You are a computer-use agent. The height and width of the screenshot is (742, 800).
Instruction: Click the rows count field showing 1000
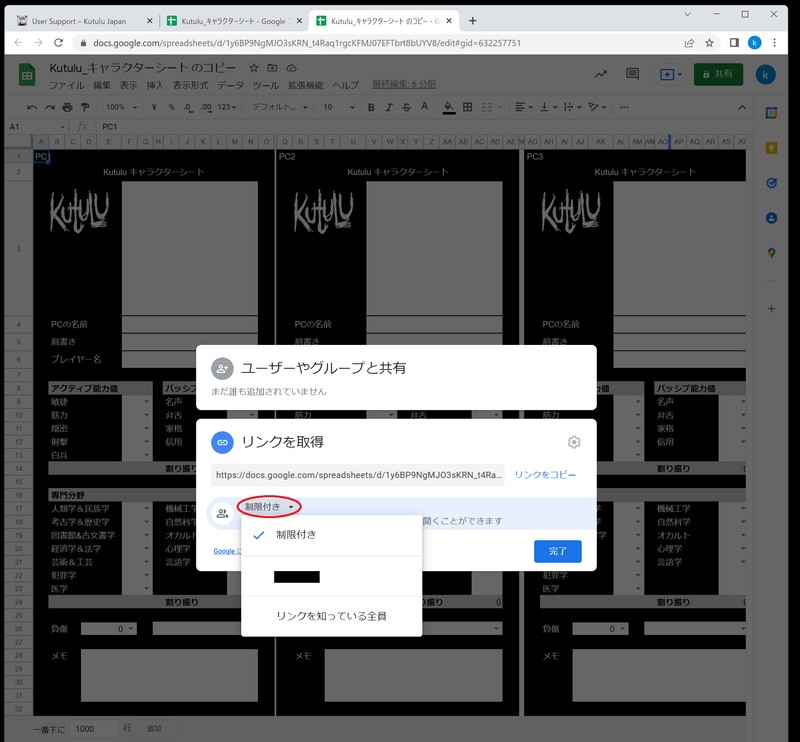[93, 729]
